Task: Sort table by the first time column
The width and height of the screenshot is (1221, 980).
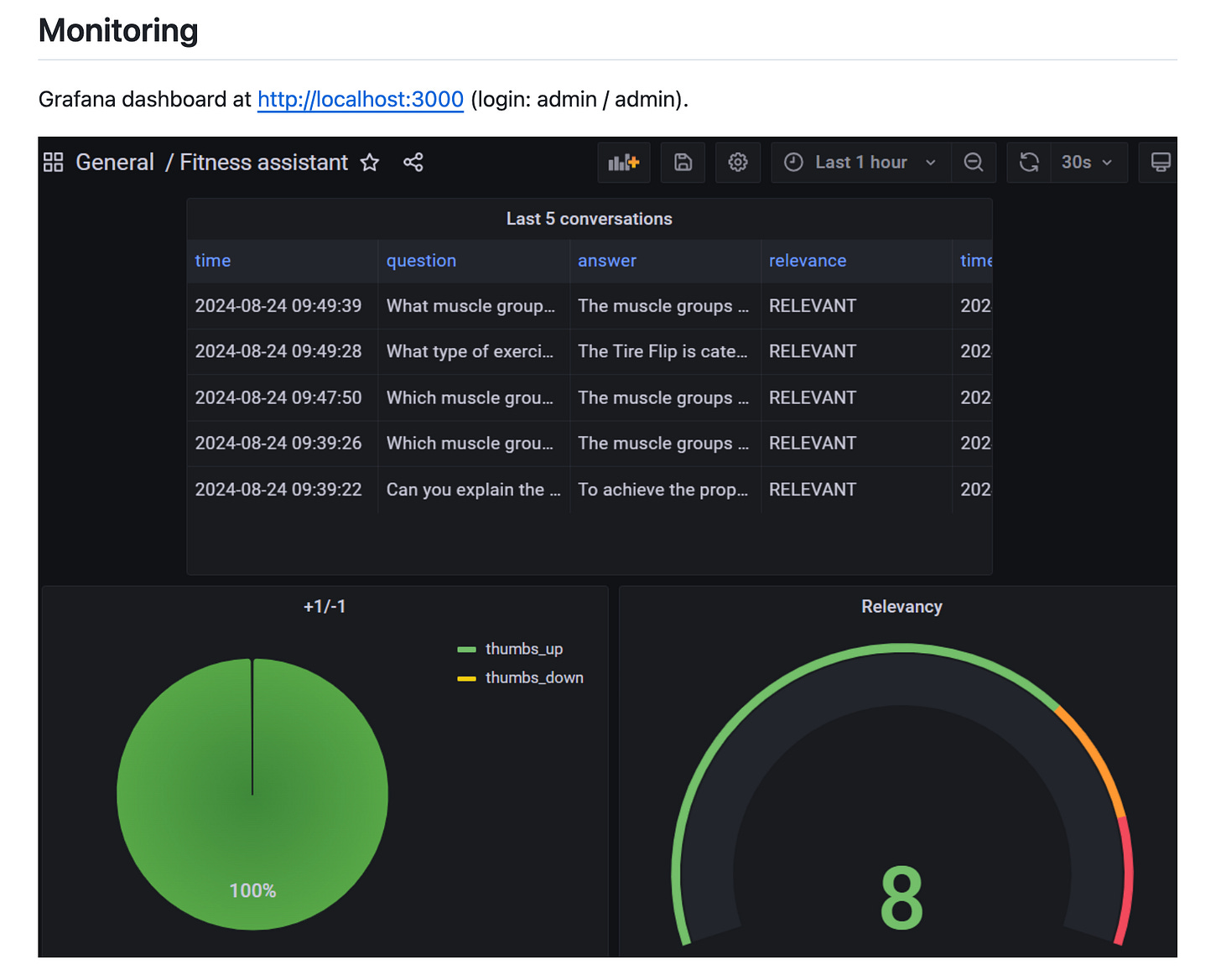Action: click(x=213, y=261)
